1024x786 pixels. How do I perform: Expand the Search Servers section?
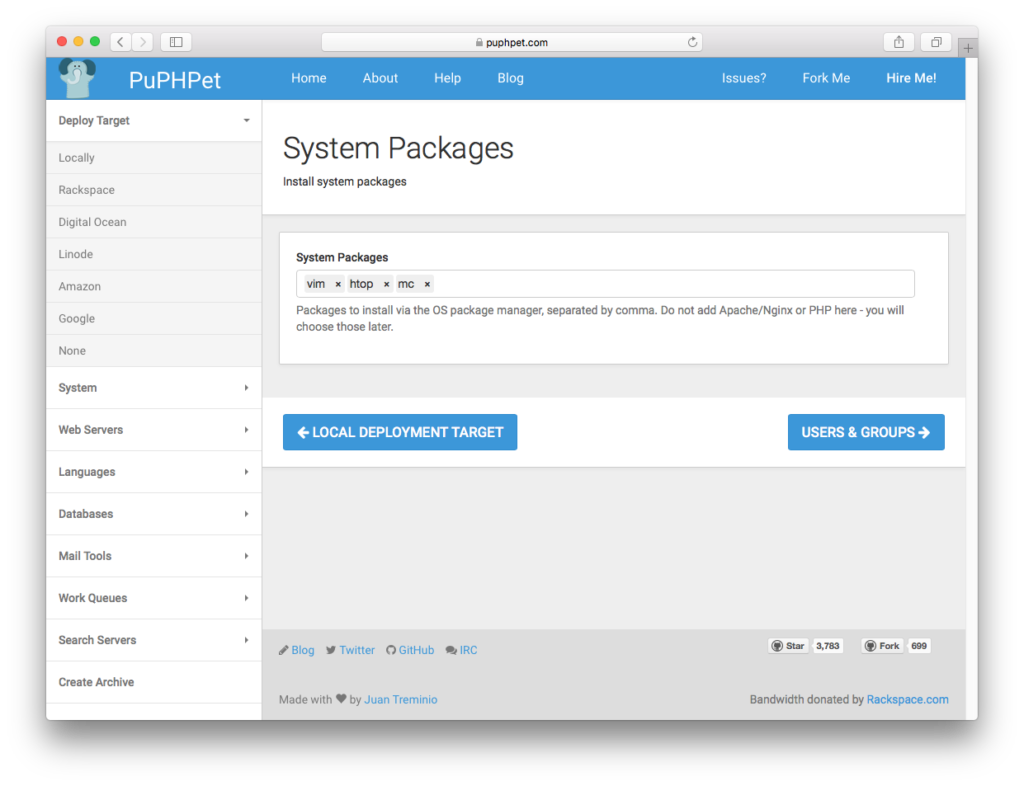pos(154,640)
